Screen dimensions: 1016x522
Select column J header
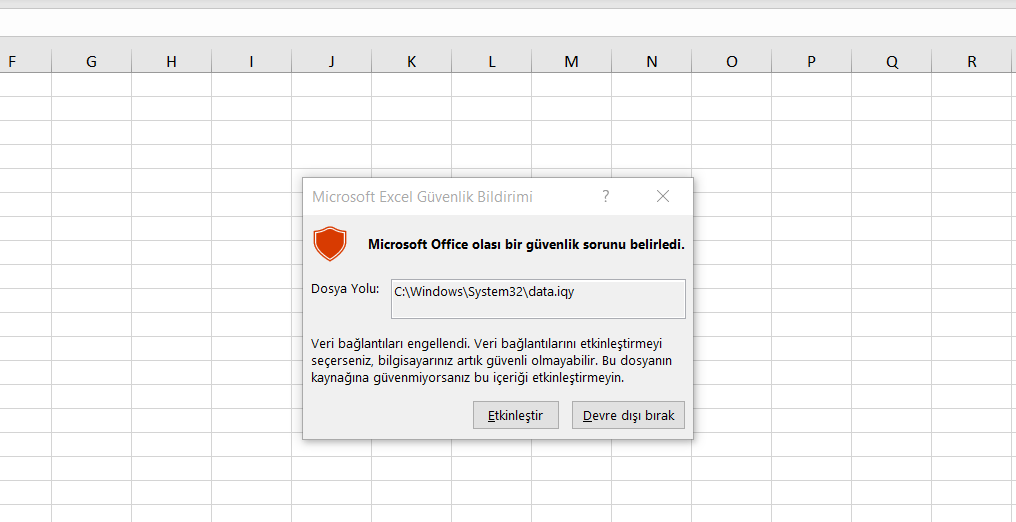coord(331,62)
